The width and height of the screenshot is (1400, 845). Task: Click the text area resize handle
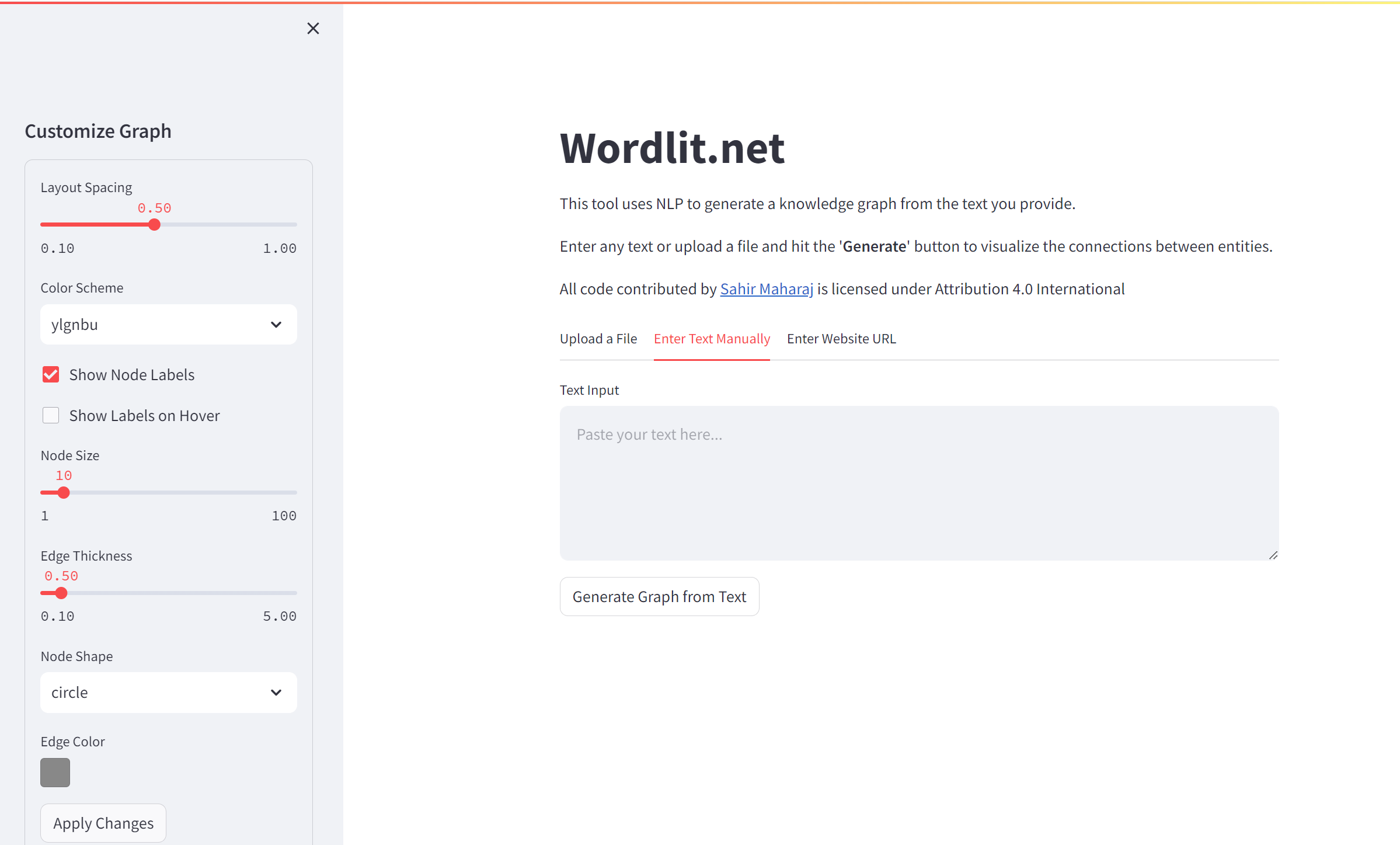tap(1273, 555)
